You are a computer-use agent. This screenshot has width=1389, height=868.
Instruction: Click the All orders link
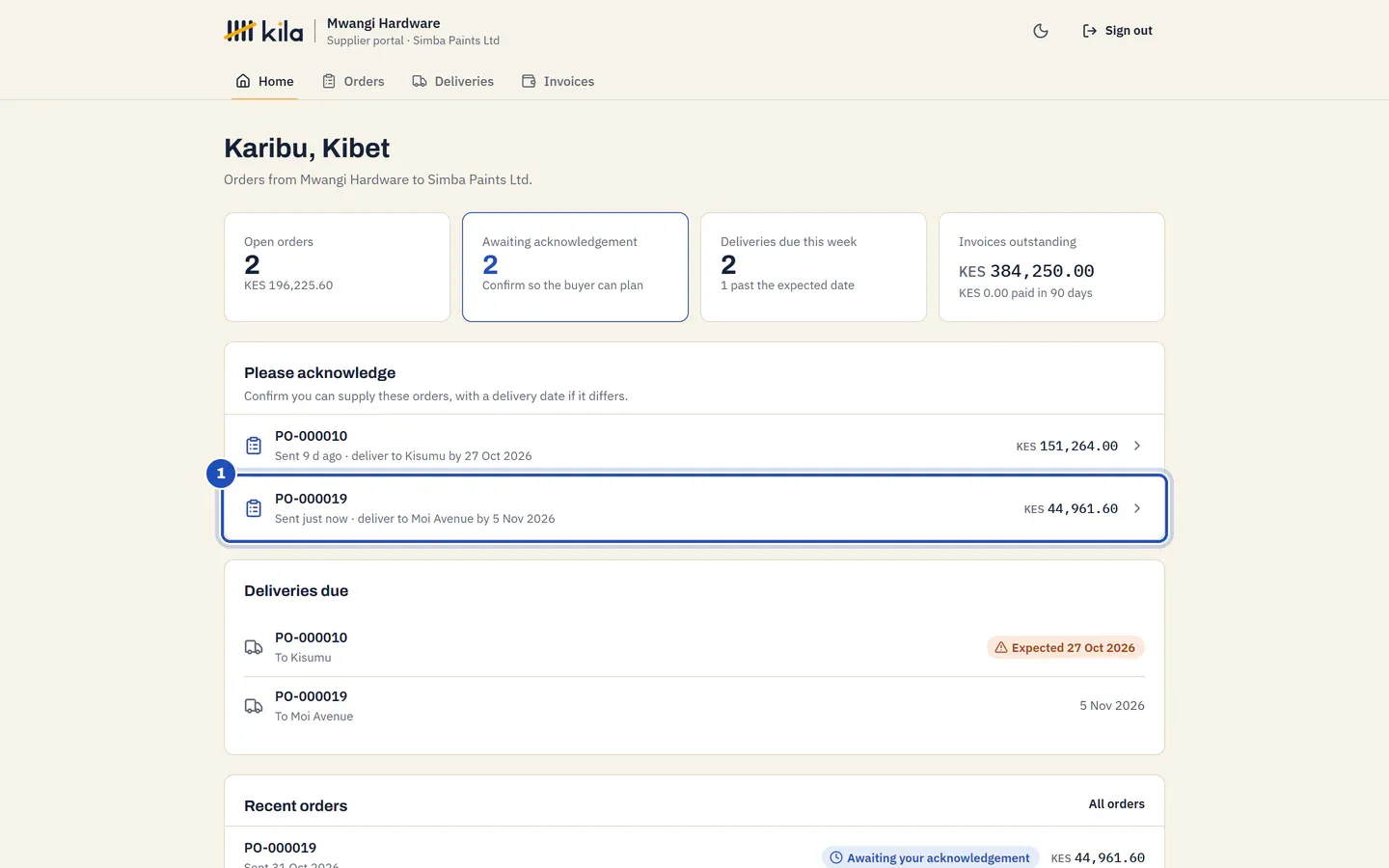(x=1117, y=804)
